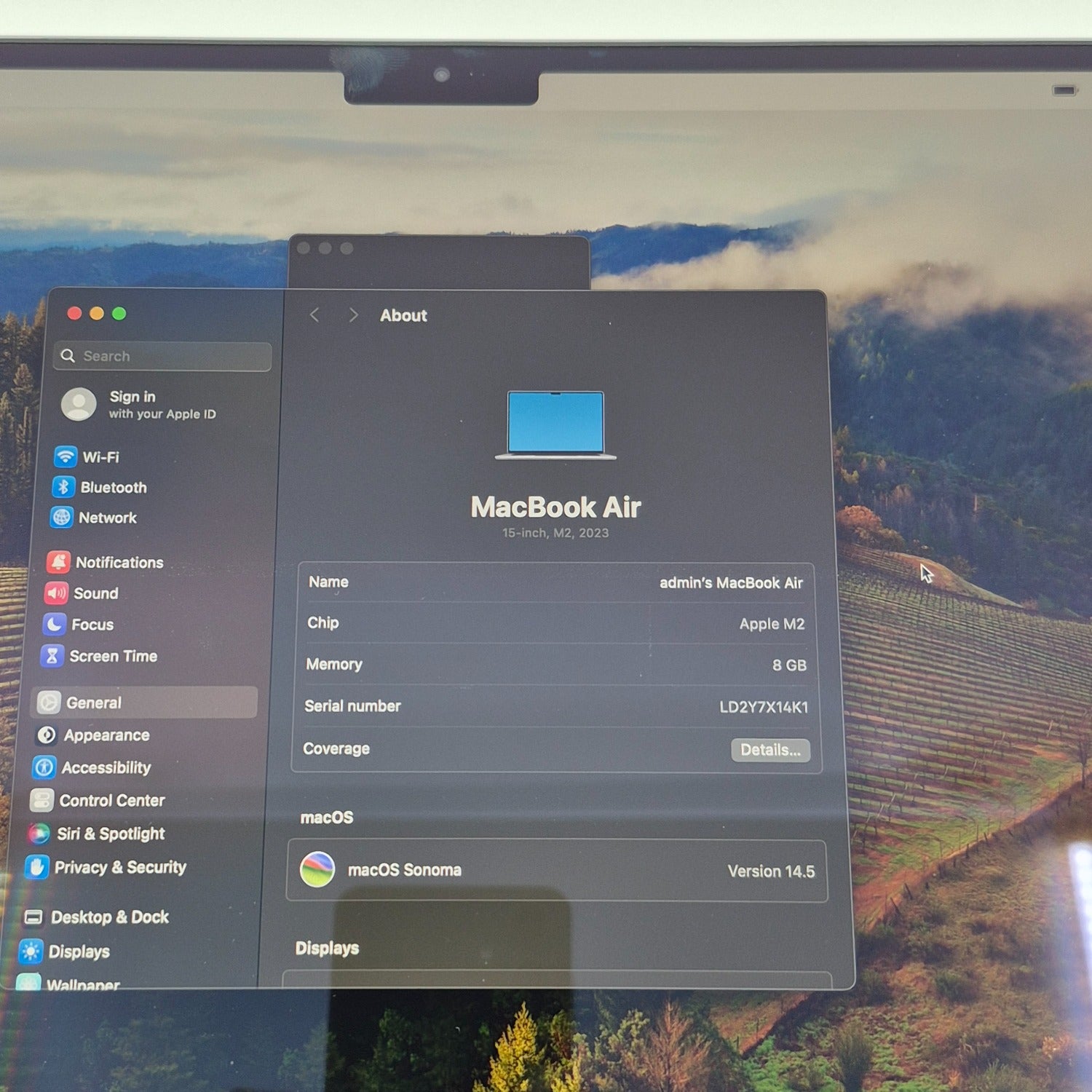Maximize System Settings with green button
This screenshot has width=1092, height=1092.
119,313
